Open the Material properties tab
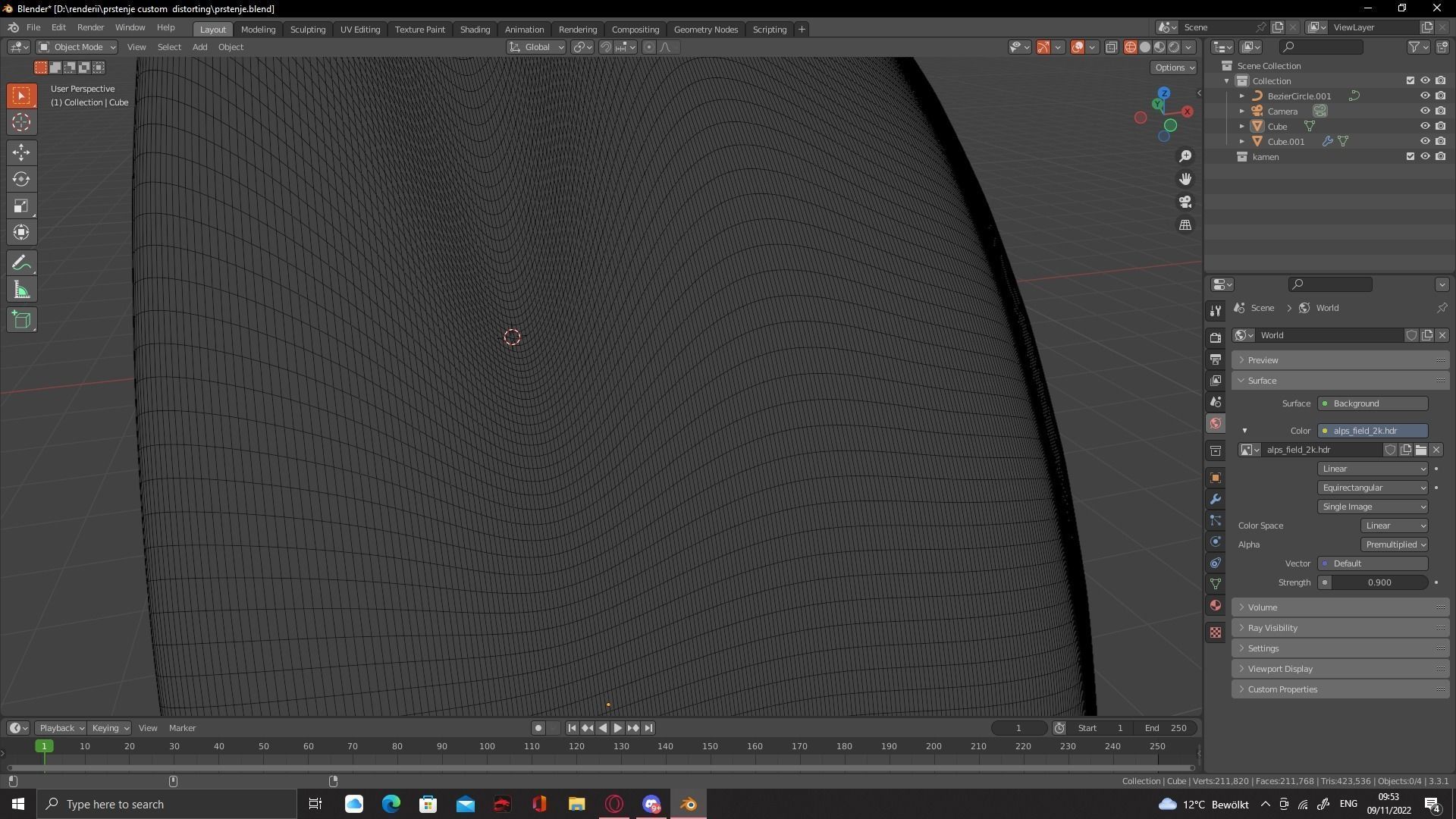Viewport: 1456px width, 819px height. [x=1216, y=605]
